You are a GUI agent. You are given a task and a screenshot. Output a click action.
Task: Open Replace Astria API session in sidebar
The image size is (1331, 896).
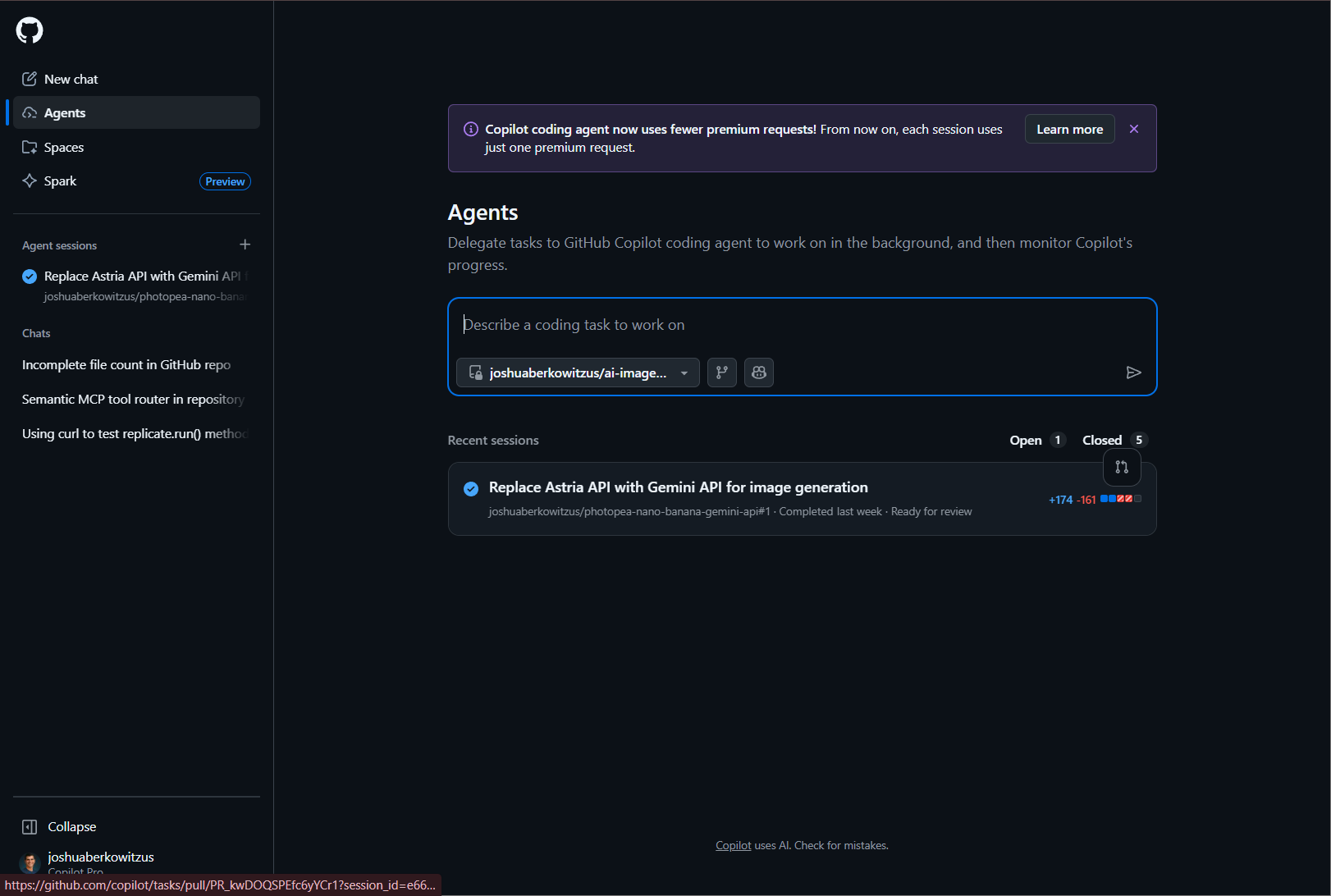(141, 277)
